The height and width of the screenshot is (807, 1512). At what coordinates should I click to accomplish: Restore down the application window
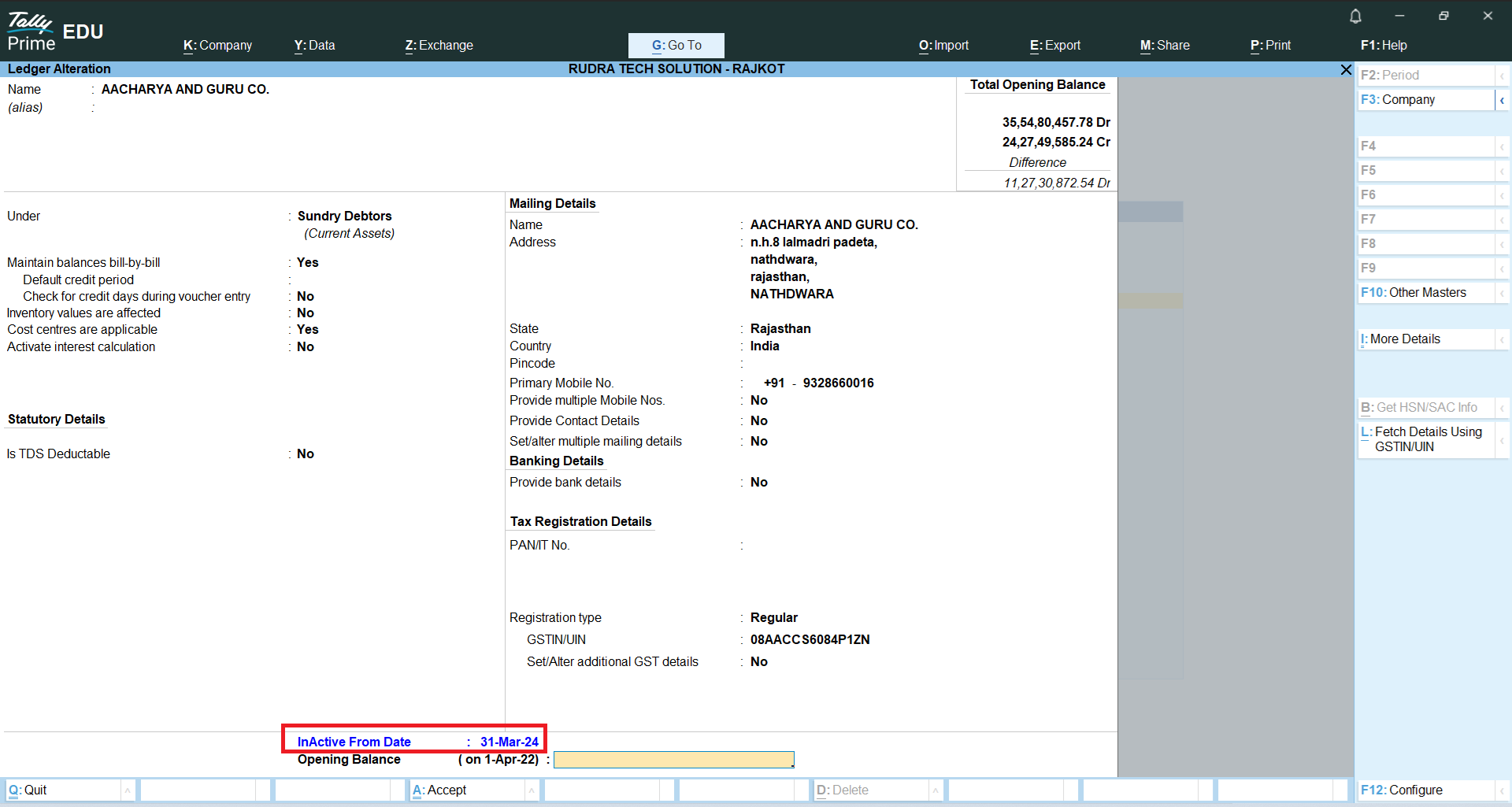1443,16
